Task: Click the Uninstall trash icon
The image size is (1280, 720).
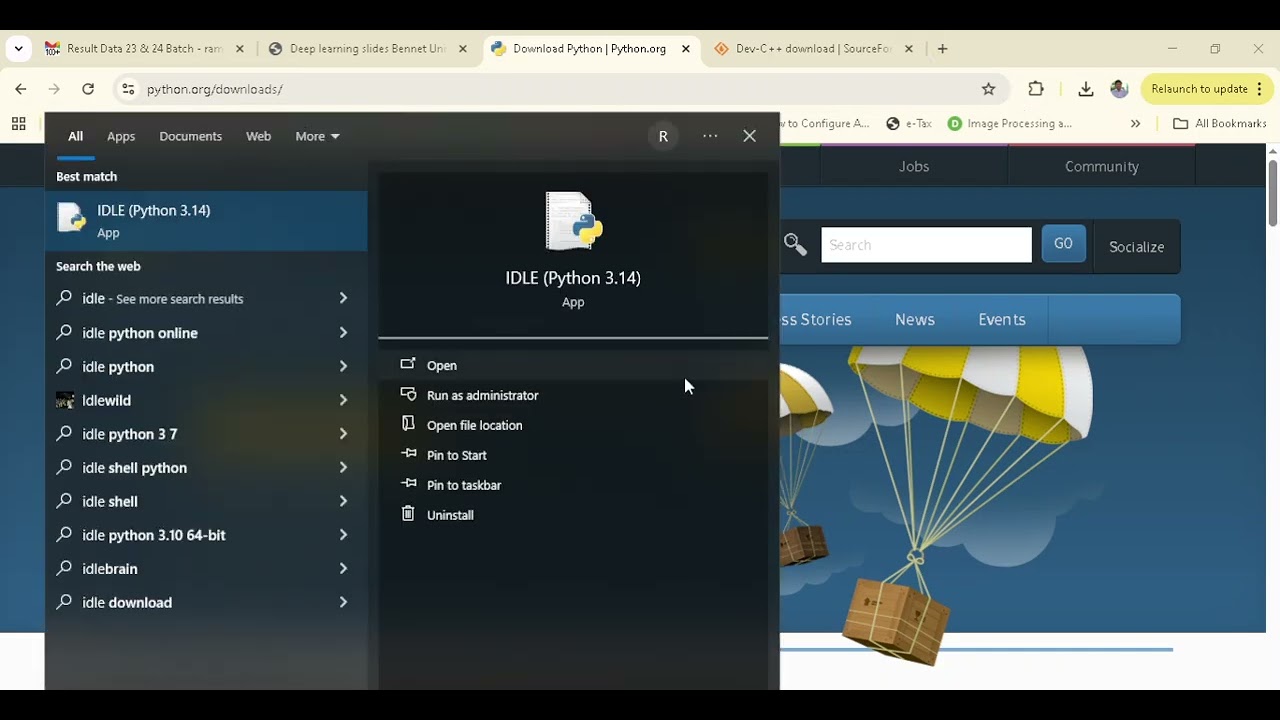Action: coord(408,514)
